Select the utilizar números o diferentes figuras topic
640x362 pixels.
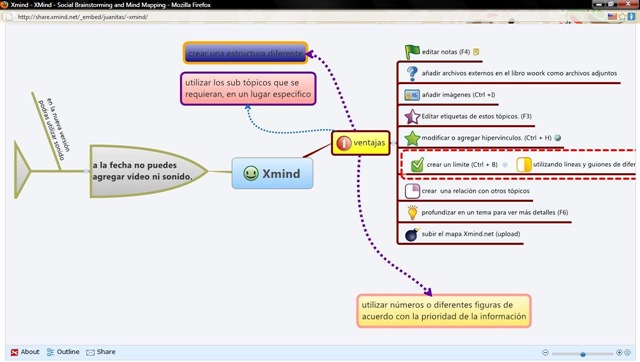(444, 311)
